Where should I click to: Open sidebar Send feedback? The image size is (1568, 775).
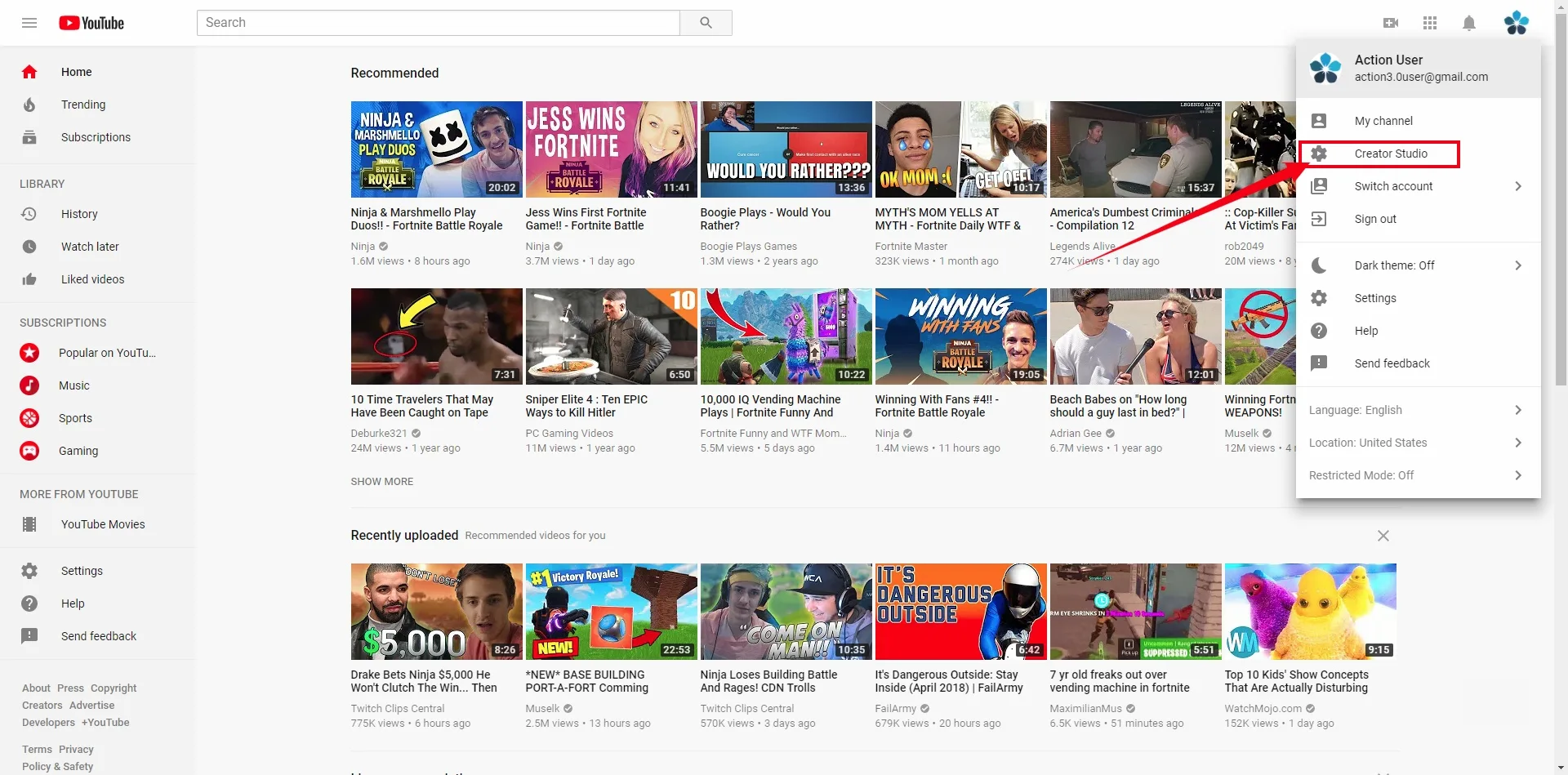pos(98,636)
